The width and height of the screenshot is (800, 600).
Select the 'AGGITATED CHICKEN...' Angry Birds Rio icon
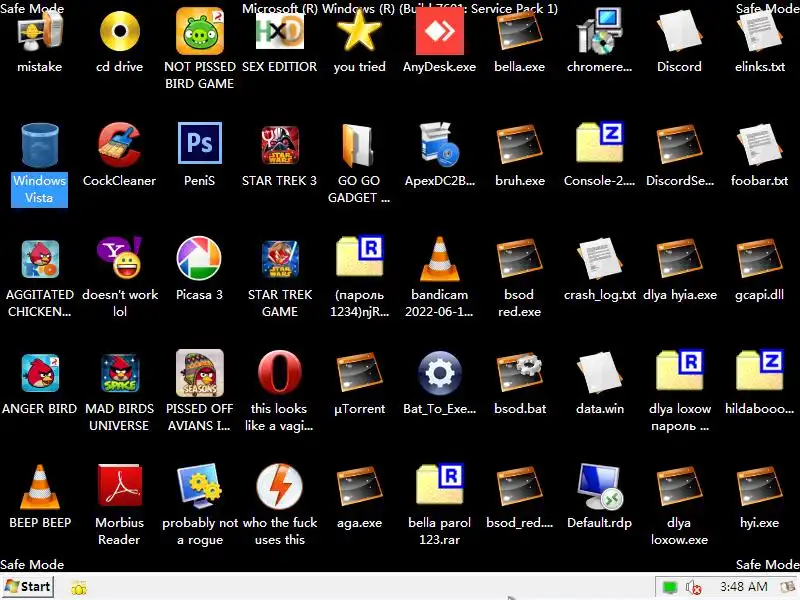[40, 259]
